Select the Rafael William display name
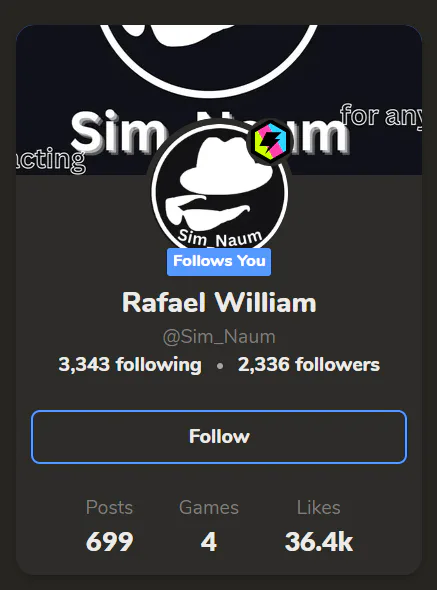The width and height of the screenshot is (437, 590). point(219,303)
